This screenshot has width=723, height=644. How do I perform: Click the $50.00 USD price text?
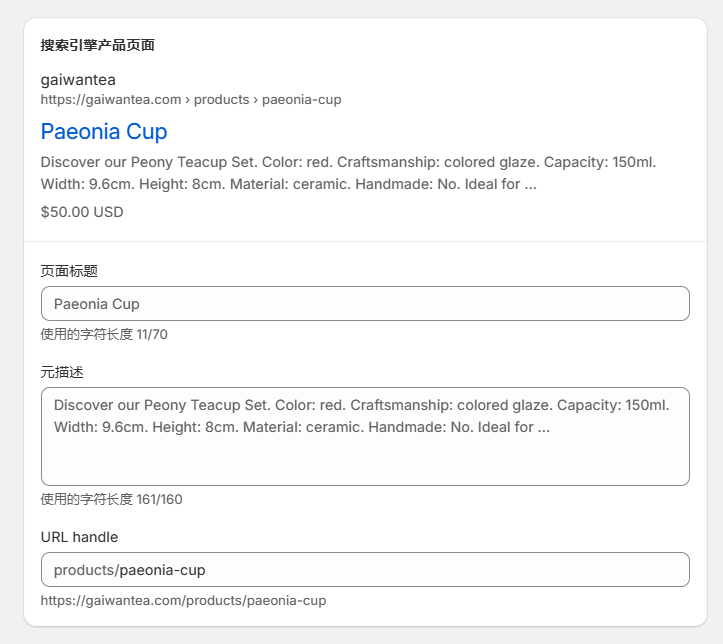click(82, 212)
